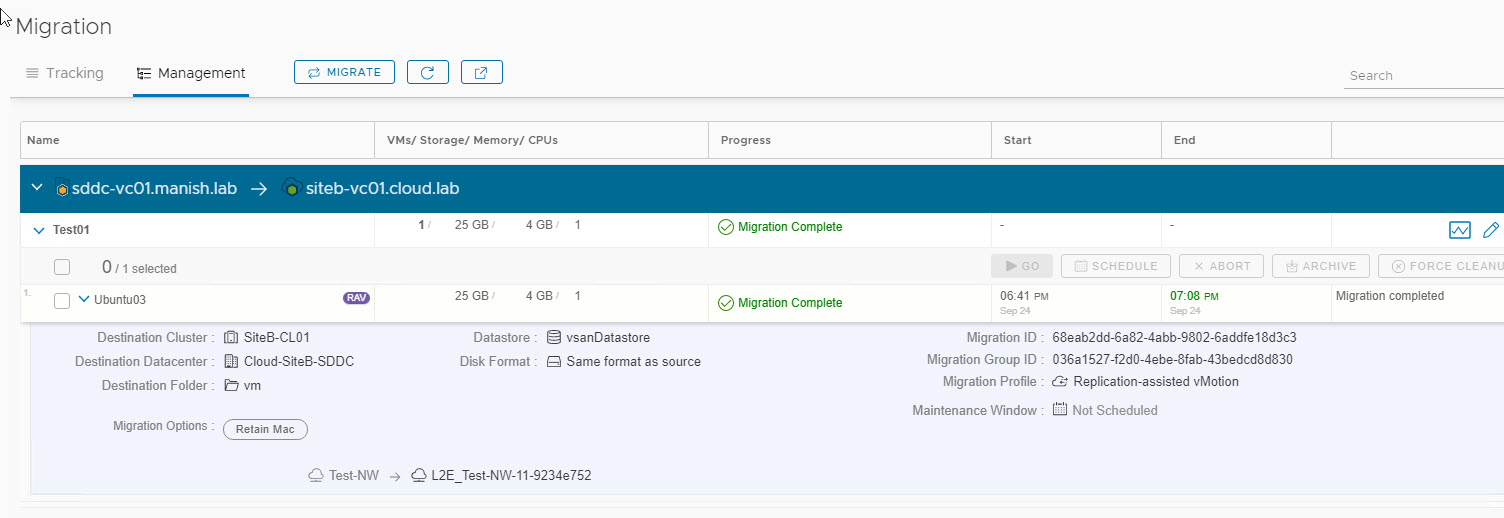The image size is (1504, 518).
Task: Click the pencil edit icon for Test01
Action: pos(1490,230)
